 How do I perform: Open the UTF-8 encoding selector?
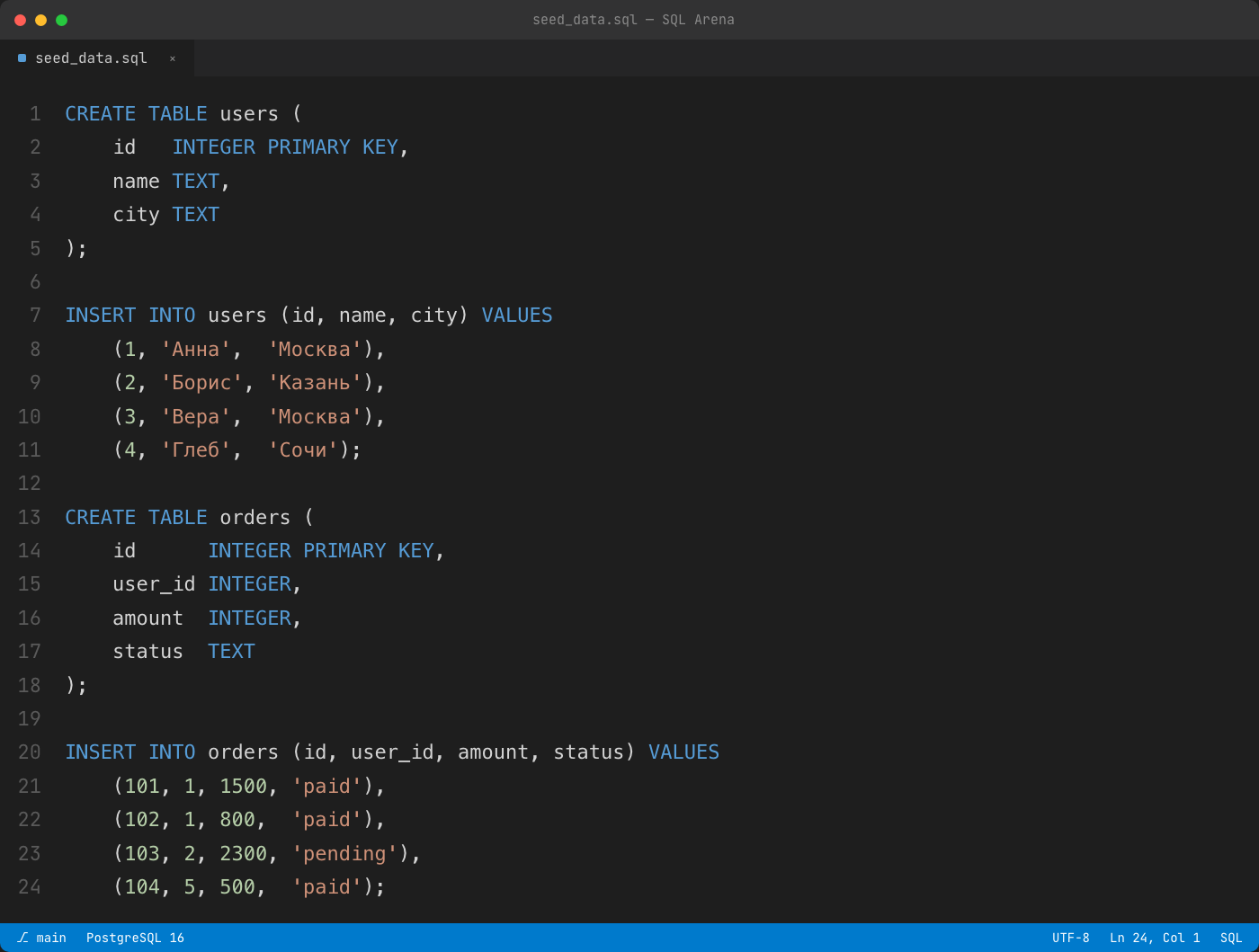point(1071,938)
